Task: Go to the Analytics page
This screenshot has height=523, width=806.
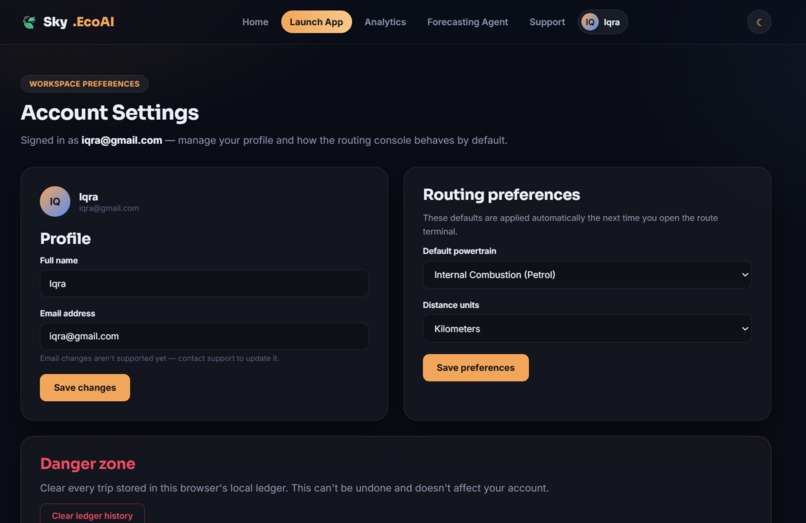Action: [x=385, y=22]
